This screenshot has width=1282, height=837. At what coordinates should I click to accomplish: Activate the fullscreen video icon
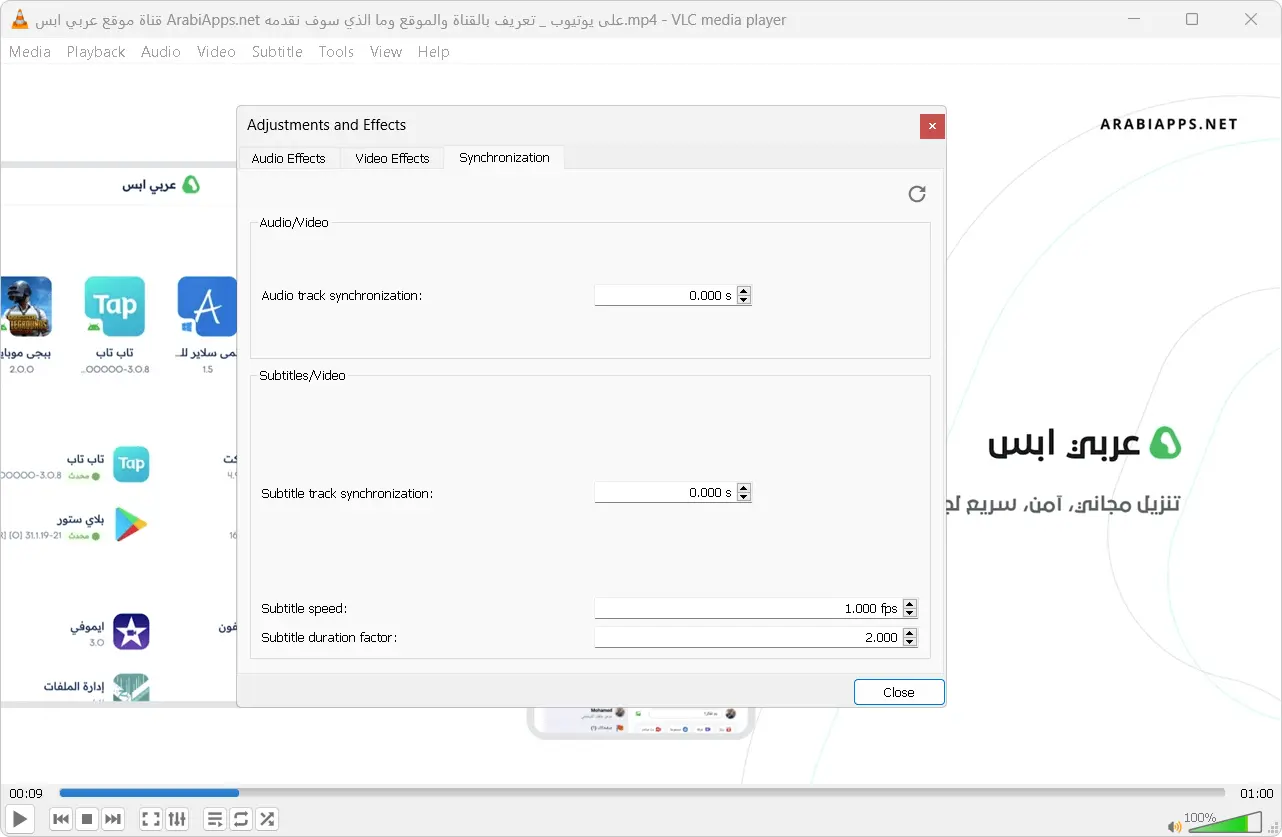[150, 818]
